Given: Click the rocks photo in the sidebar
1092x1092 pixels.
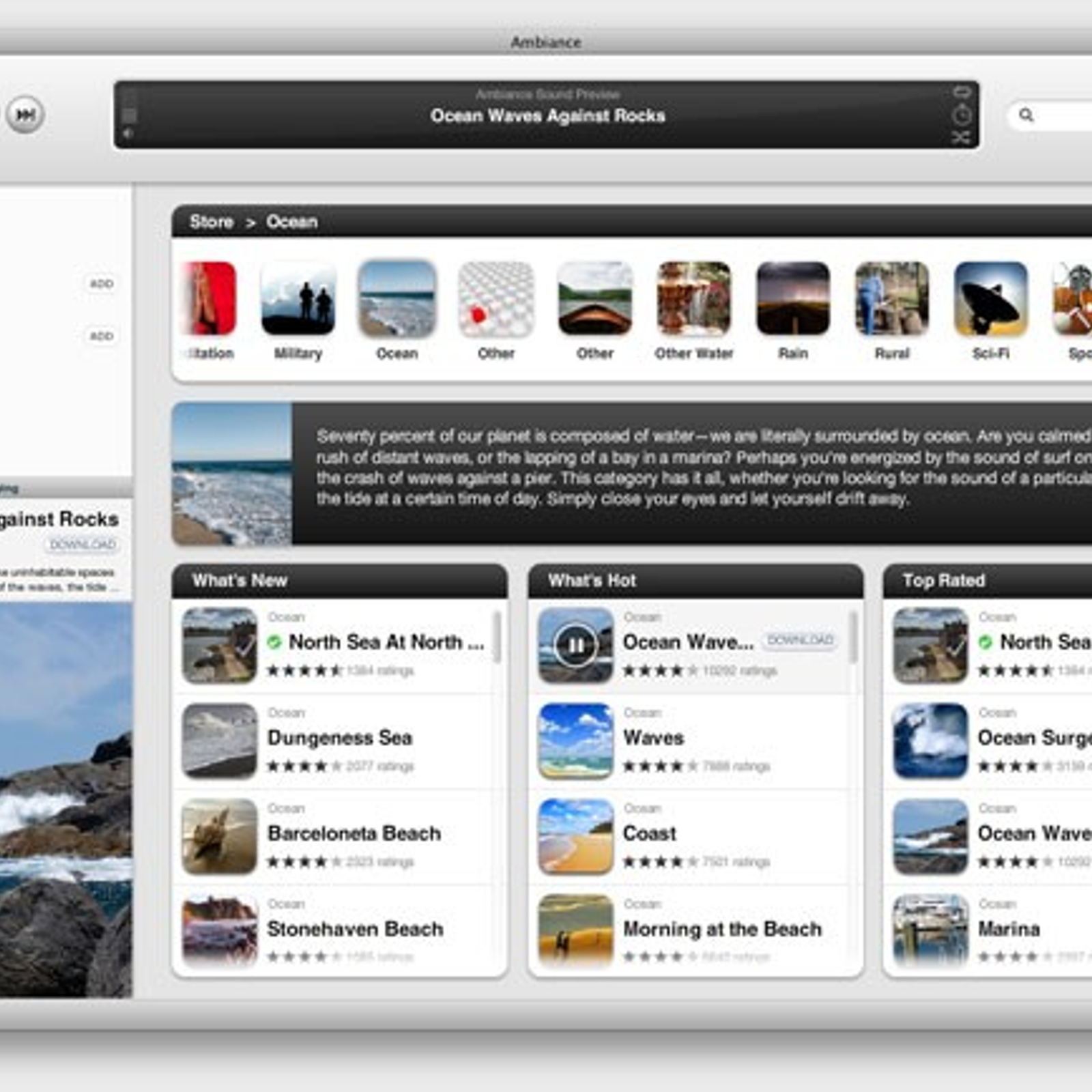Looking at the screenshot, I should point(66,800).
